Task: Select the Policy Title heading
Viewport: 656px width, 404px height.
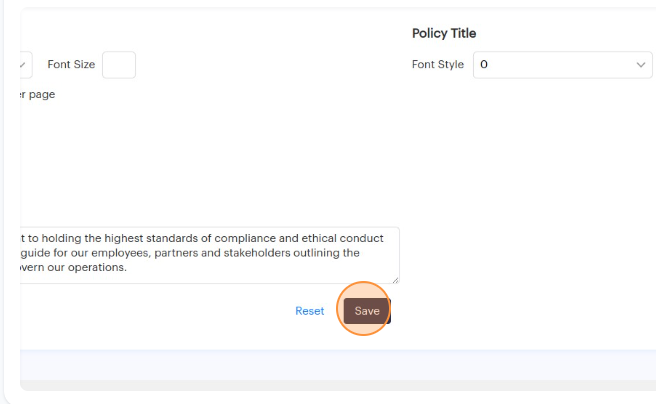Action: (x=444, y=33)
